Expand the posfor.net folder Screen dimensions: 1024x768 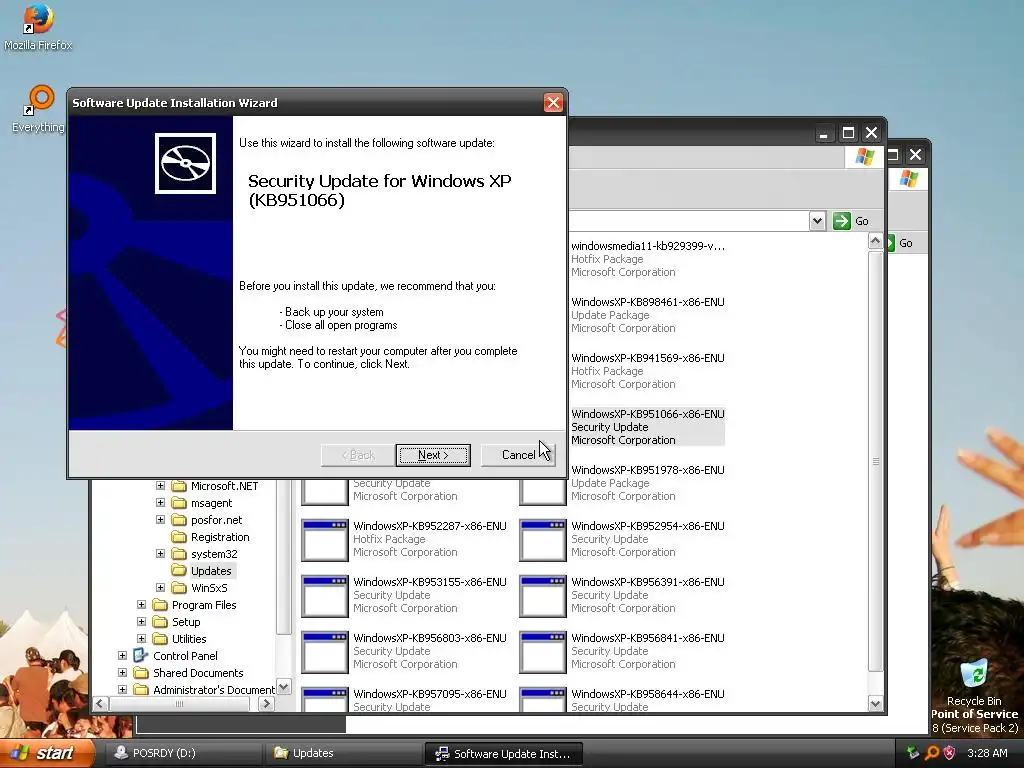160,520
